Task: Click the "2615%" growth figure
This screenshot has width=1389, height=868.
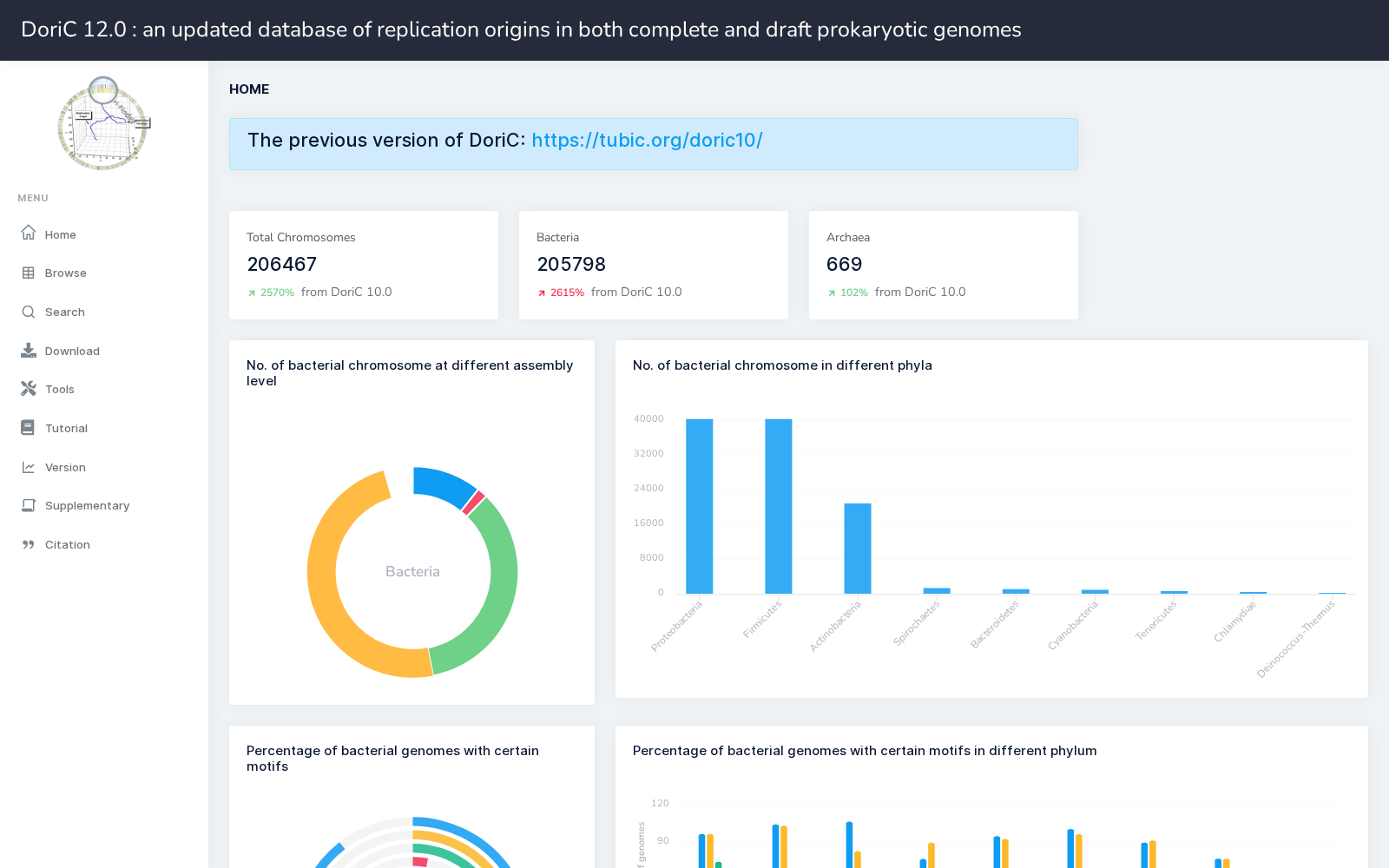Action: 568,293
